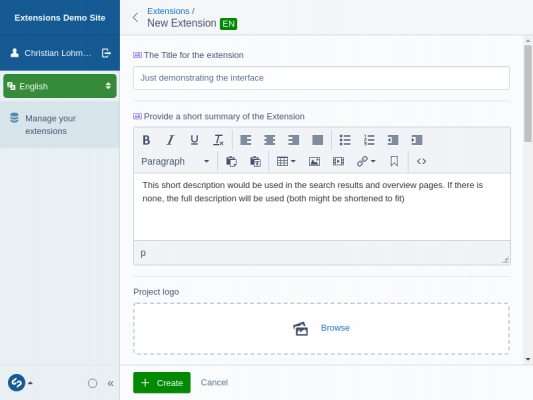Go to Extensions breadcrumb link
The height and width of the screenshot is (400, 533).
pos(168,11)
